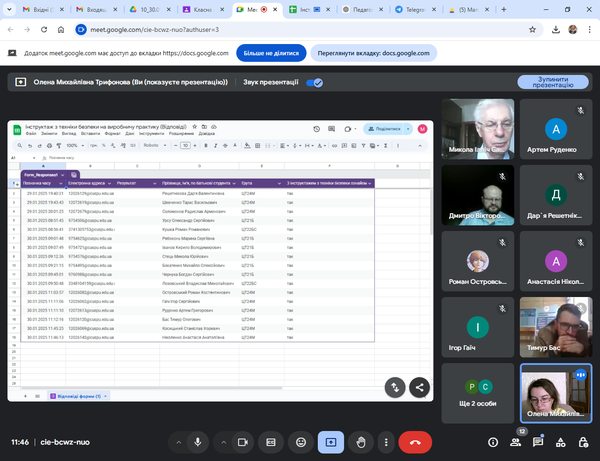This screenshot has height=461, width=600.
Task: Turn off the camera button
Action: (x=243, y=441)
